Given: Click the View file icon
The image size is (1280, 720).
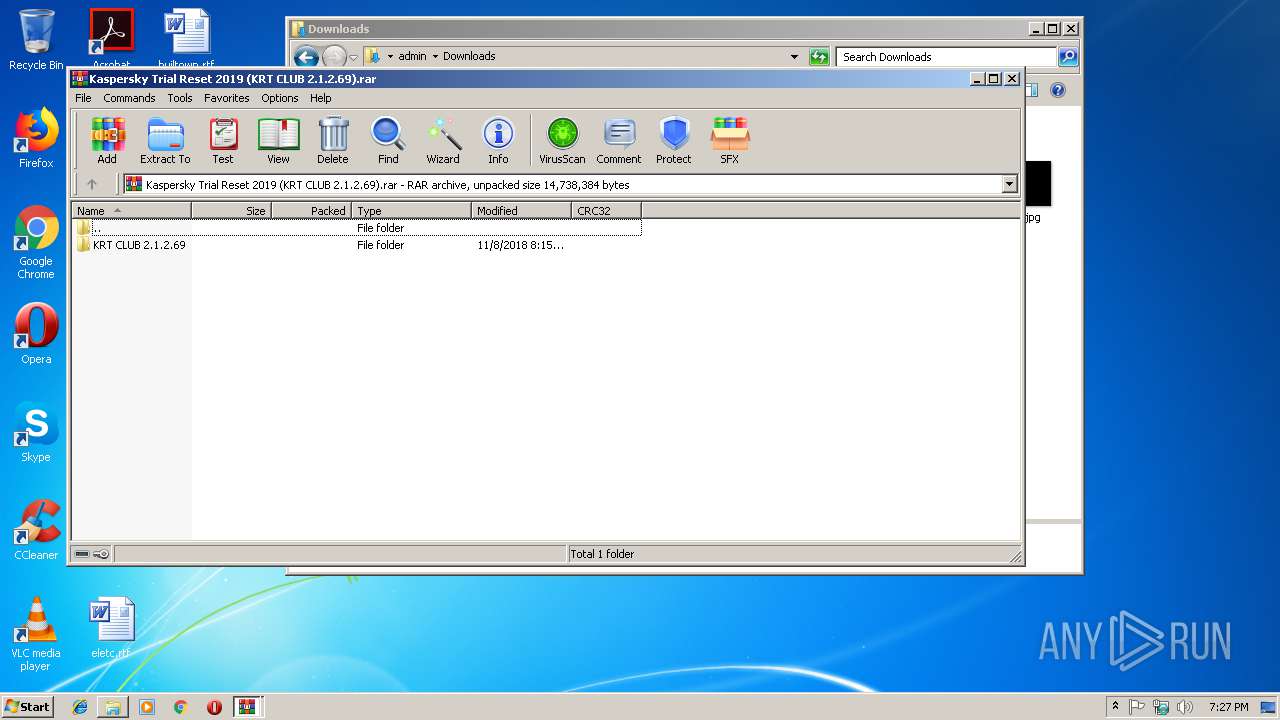Looking at the screenshot, I should (x=278, y=140).
